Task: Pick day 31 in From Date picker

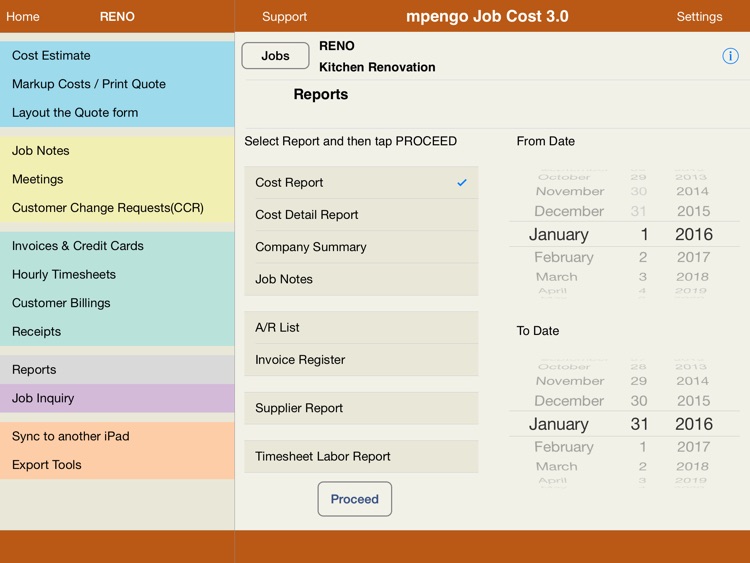Action: click(x=639, y=211)
